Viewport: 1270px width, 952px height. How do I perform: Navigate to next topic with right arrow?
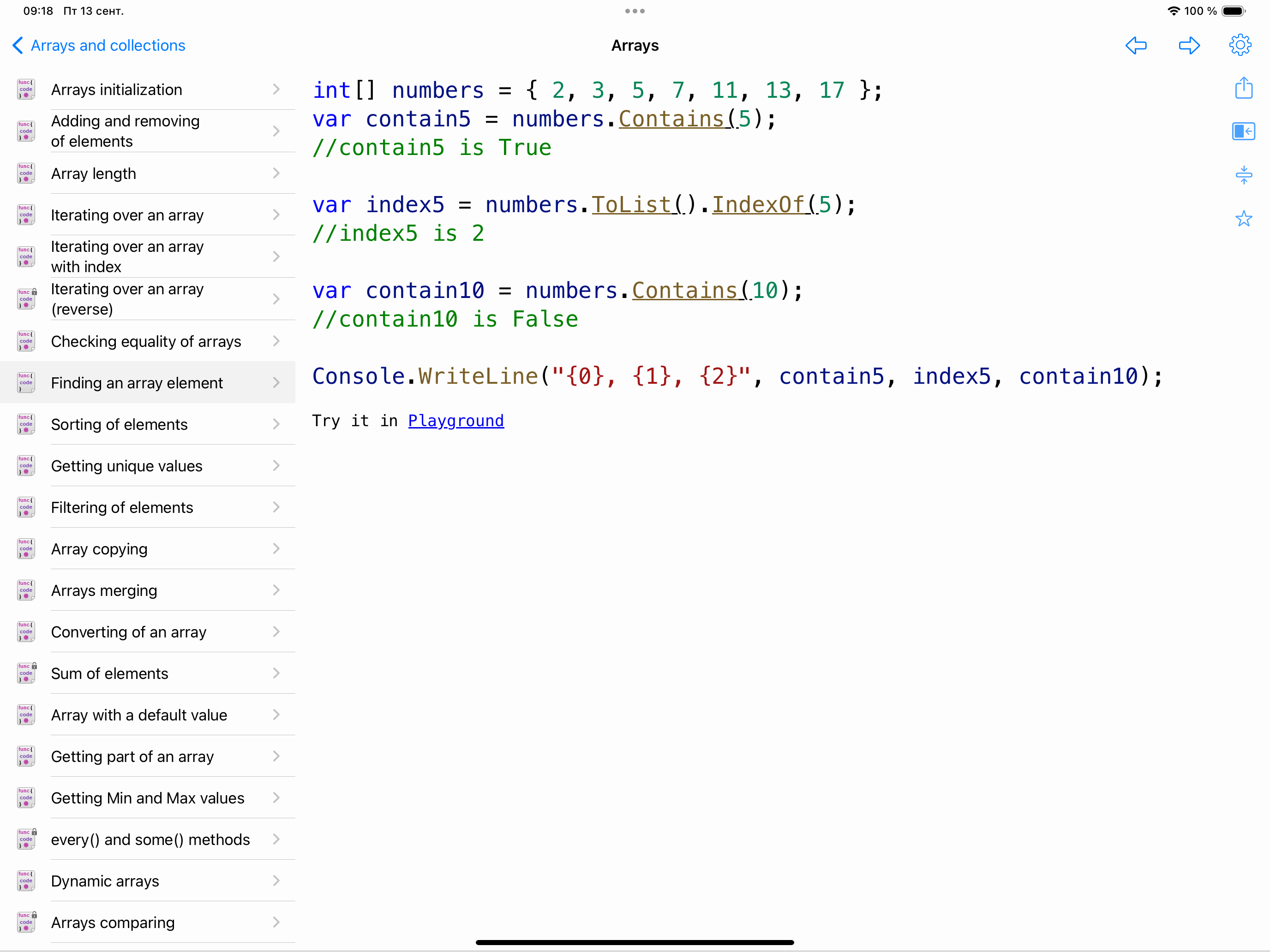[x=1189, y=45]
